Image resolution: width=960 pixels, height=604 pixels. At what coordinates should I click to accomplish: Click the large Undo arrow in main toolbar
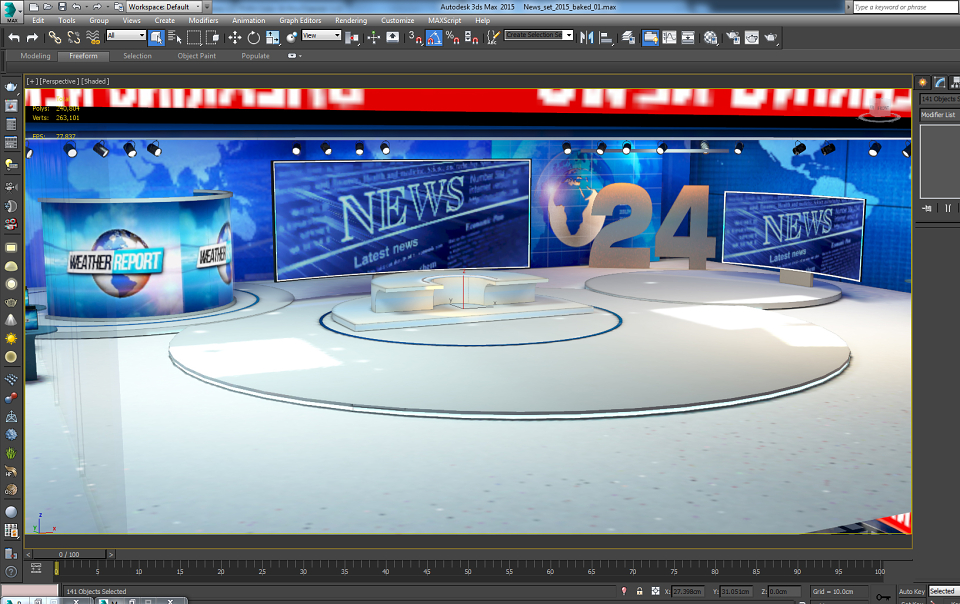(14, 38)
